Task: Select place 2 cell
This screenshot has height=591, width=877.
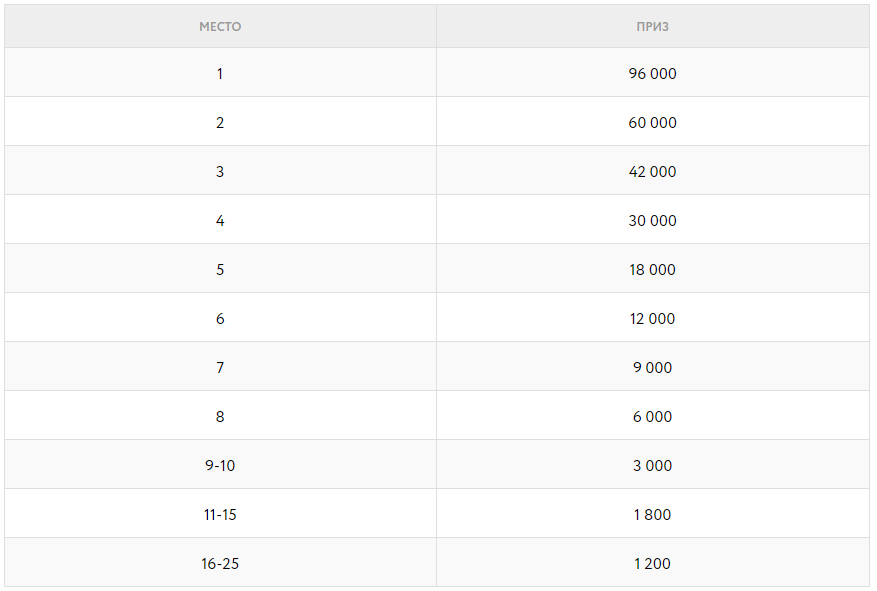Action: click(220, 123)
